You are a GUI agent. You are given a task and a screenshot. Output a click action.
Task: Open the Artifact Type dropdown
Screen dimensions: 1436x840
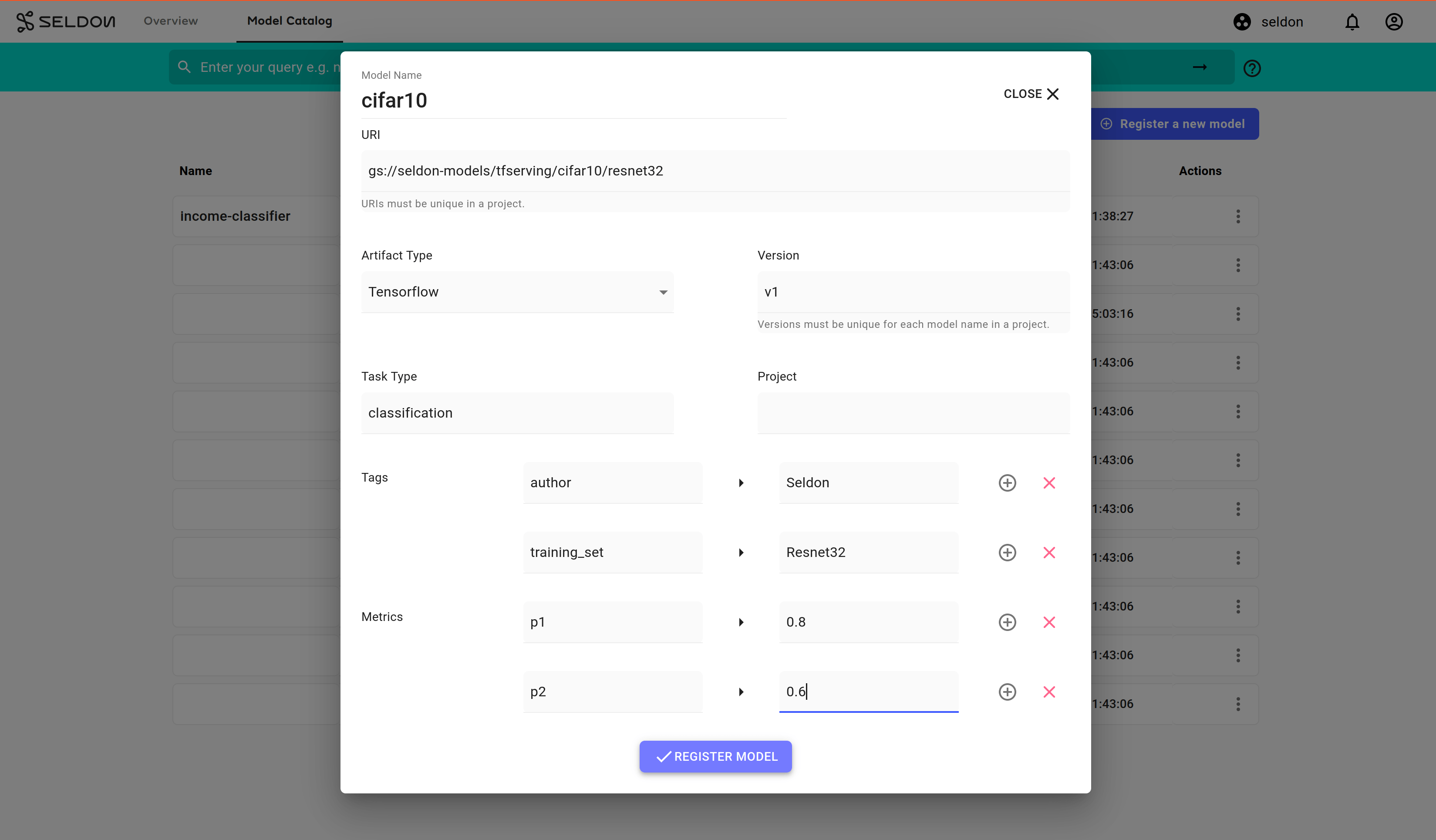click(x=663, y=292)
